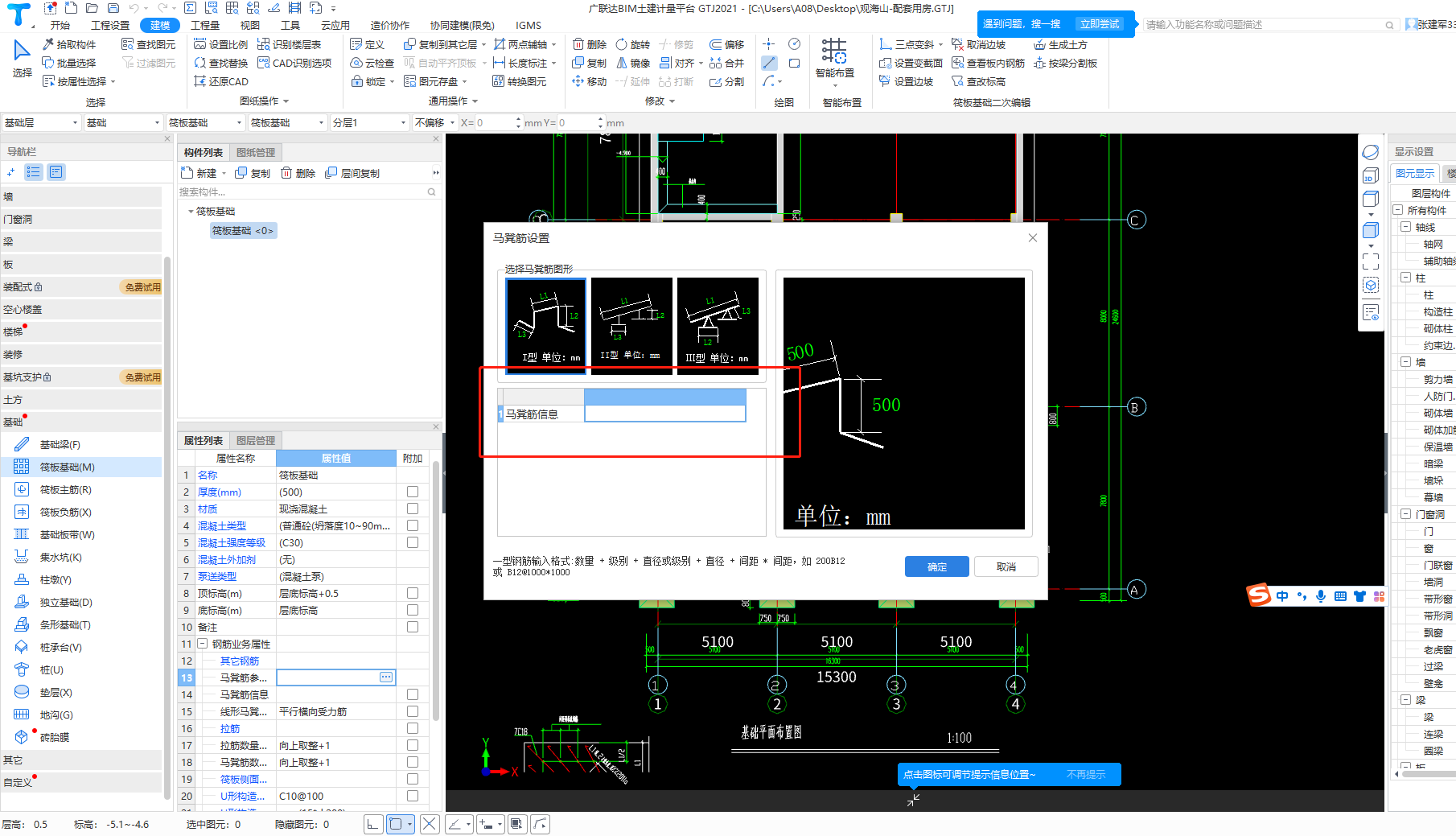Toggle the 附加 checkbox for 混凝土强度等级
1456x836 pixels.
pos(413,542)
